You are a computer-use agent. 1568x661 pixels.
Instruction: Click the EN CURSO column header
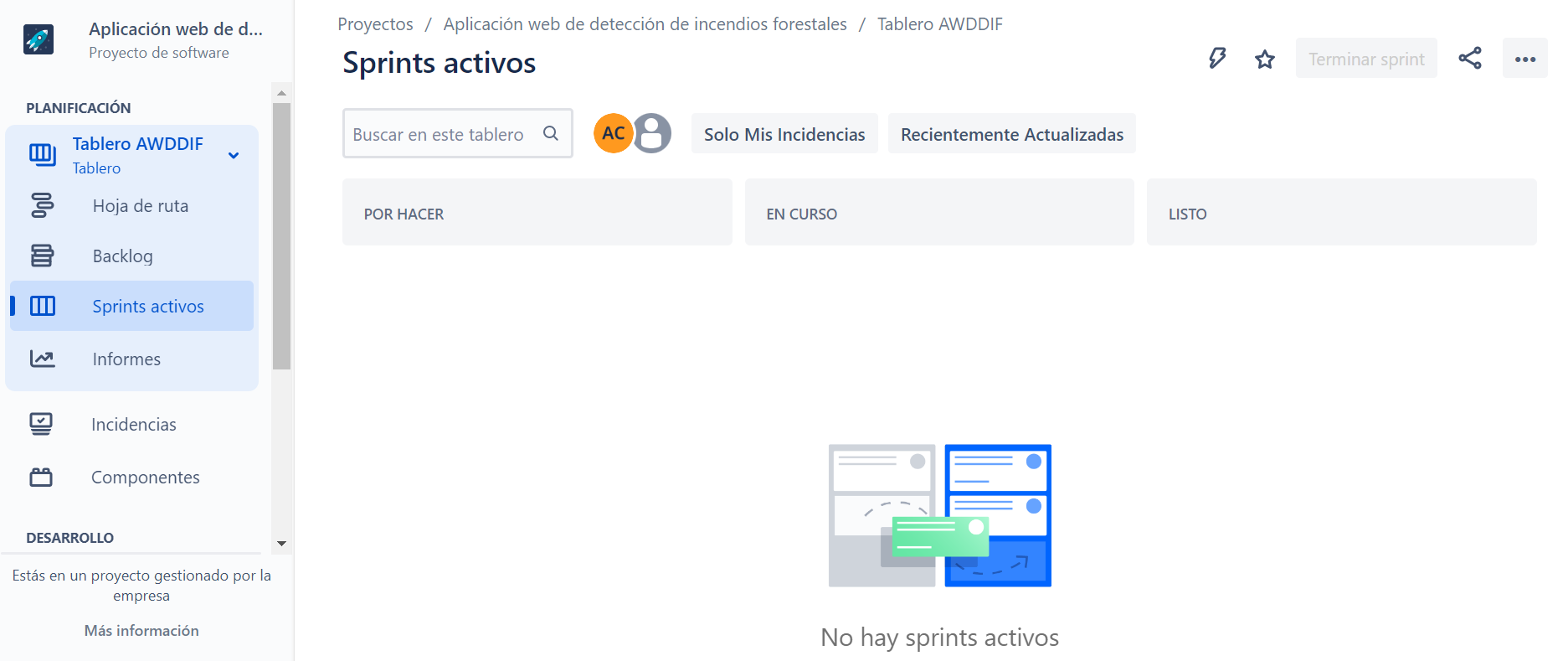pyautogui.click(x=939, y=212)
